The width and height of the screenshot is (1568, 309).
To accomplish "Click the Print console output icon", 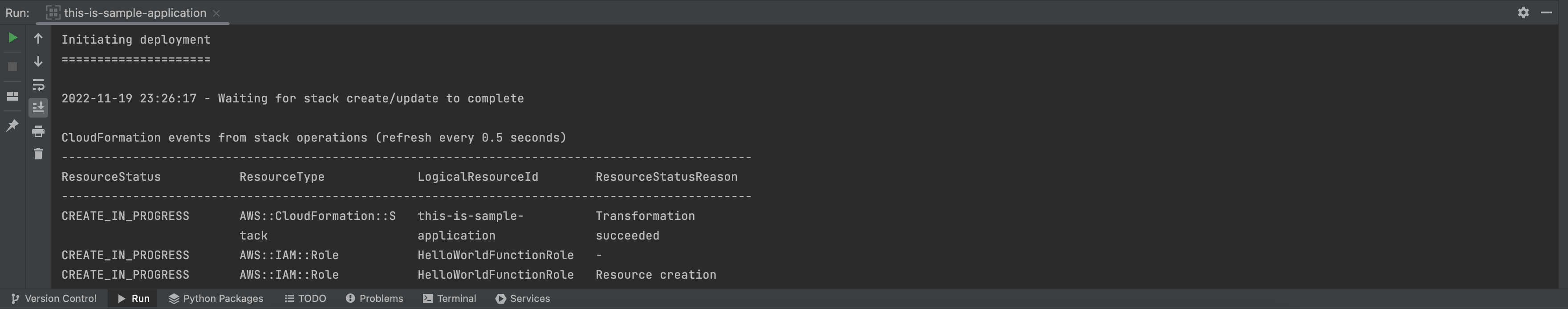I will click(38, 131).
